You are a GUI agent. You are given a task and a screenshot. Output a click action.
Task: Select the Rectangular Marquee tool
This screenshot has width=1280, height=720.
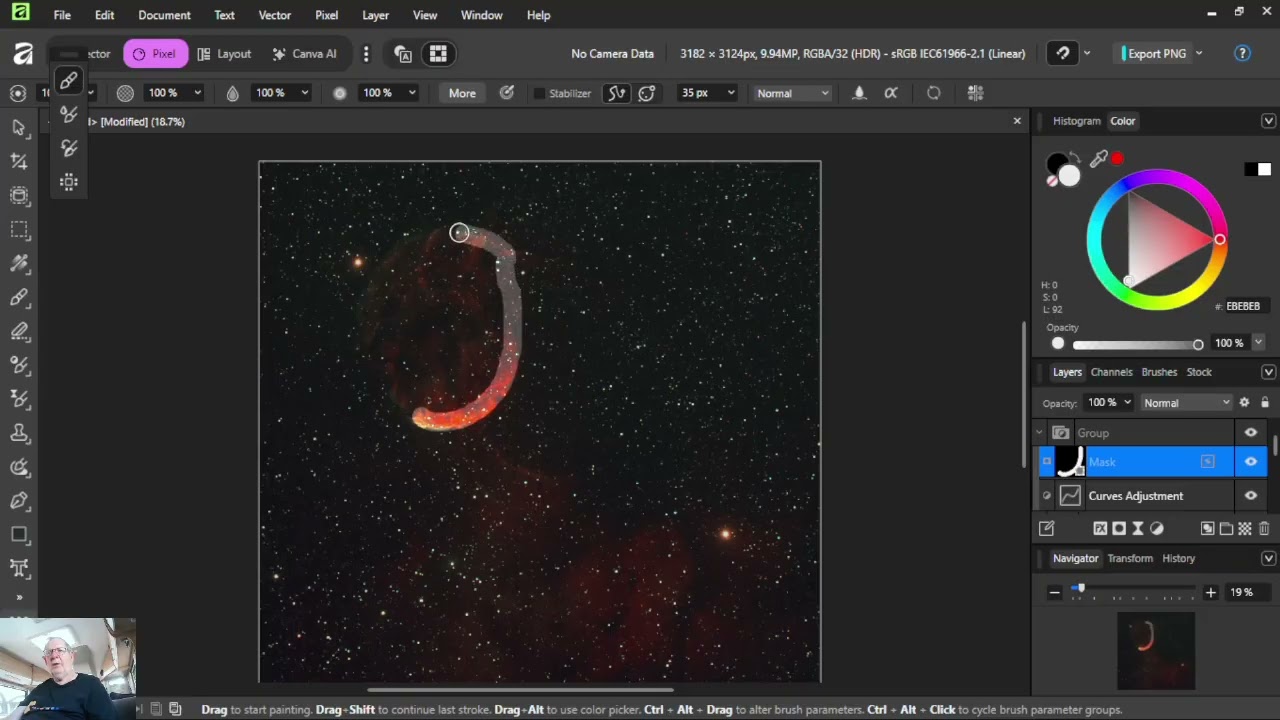(x=18, y=230)
